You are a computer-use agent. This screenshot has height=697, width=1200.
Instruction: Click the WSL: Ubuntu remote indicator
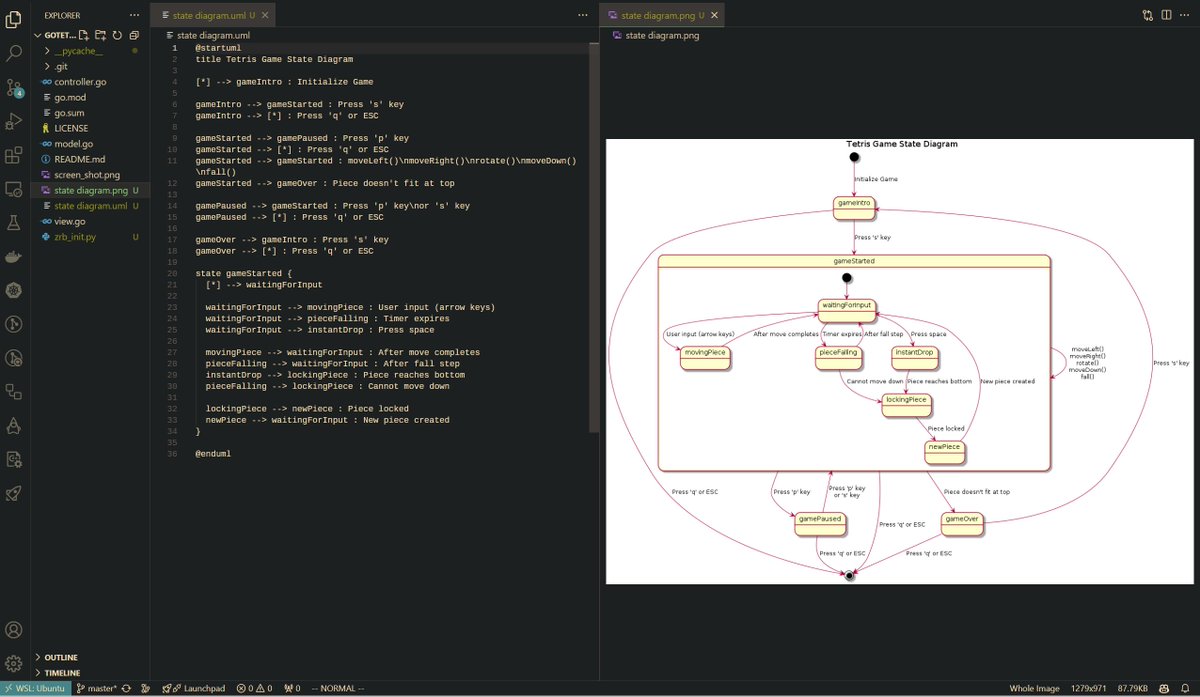pyautogui.click(x=35, y=688)
